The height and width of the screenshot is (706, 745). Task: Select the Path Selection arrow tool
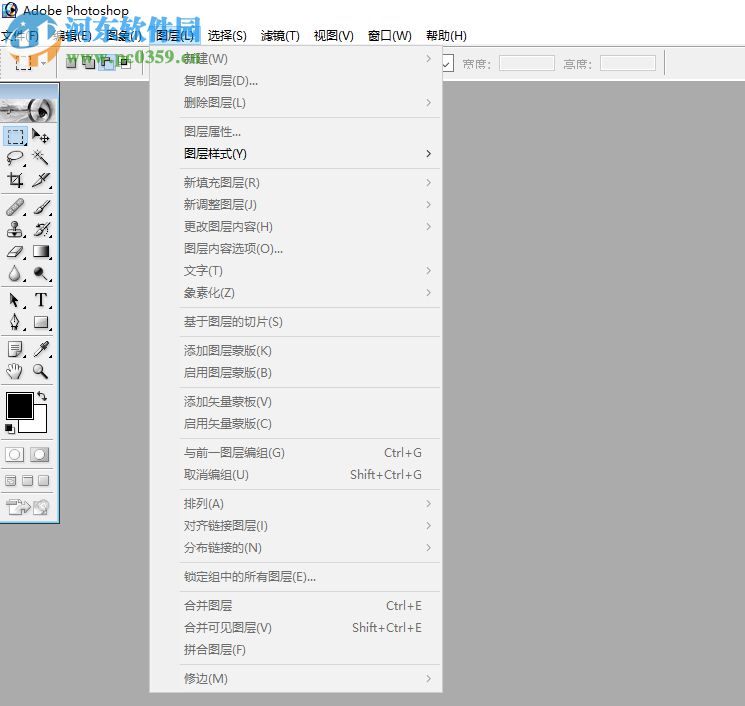coord(15,300)
